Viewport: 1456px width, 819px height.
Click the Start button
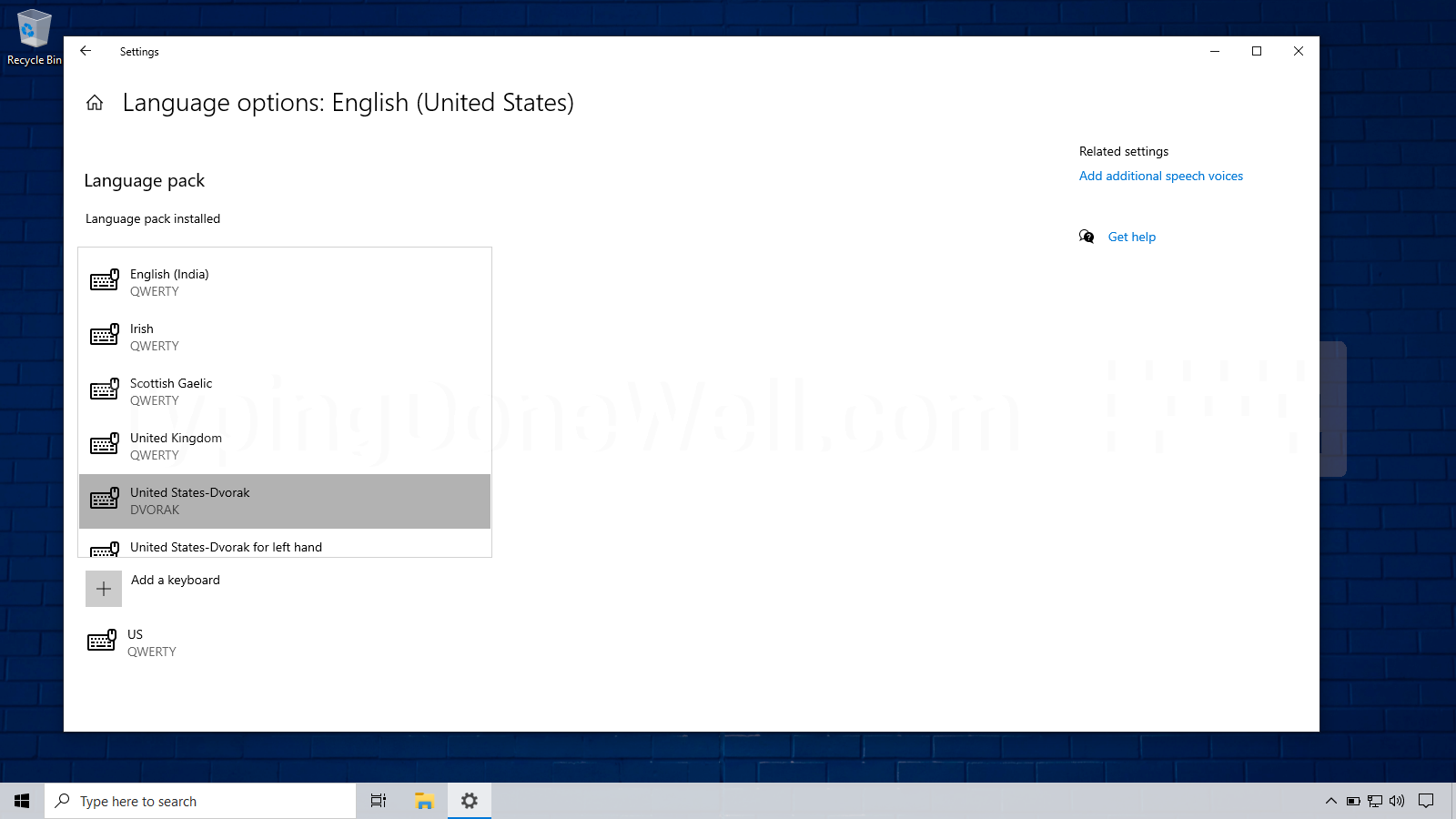click(x=22, y=801)
